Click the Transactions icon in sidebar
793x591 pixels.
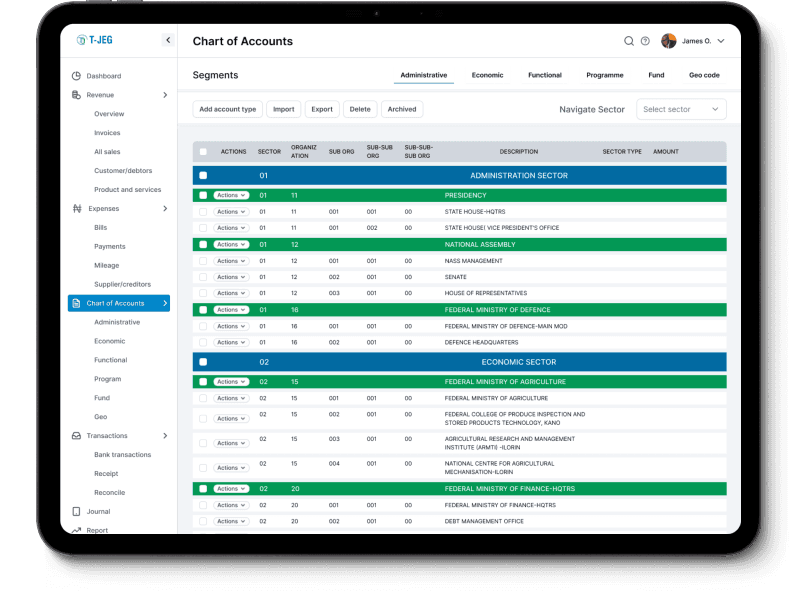[77, 436]
